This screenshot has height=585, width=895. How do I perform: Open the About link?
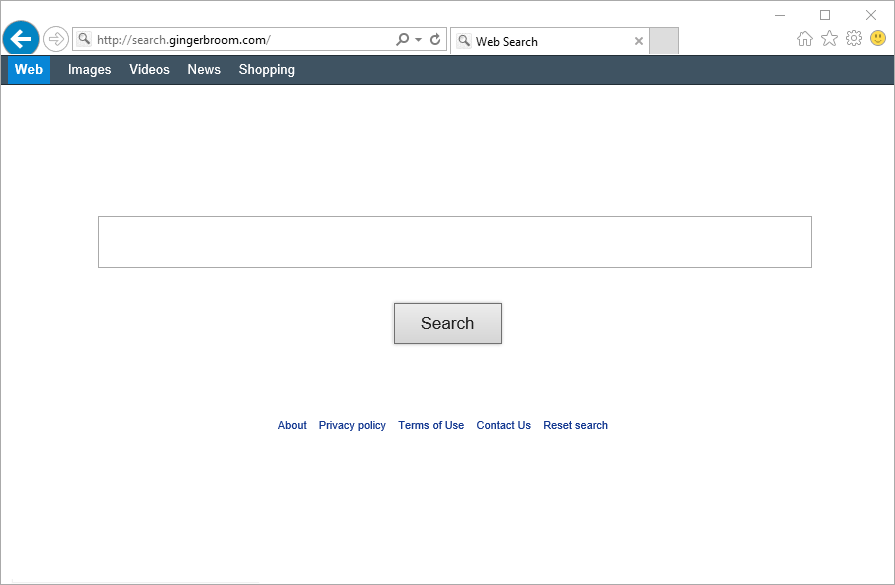coord(292,425)
